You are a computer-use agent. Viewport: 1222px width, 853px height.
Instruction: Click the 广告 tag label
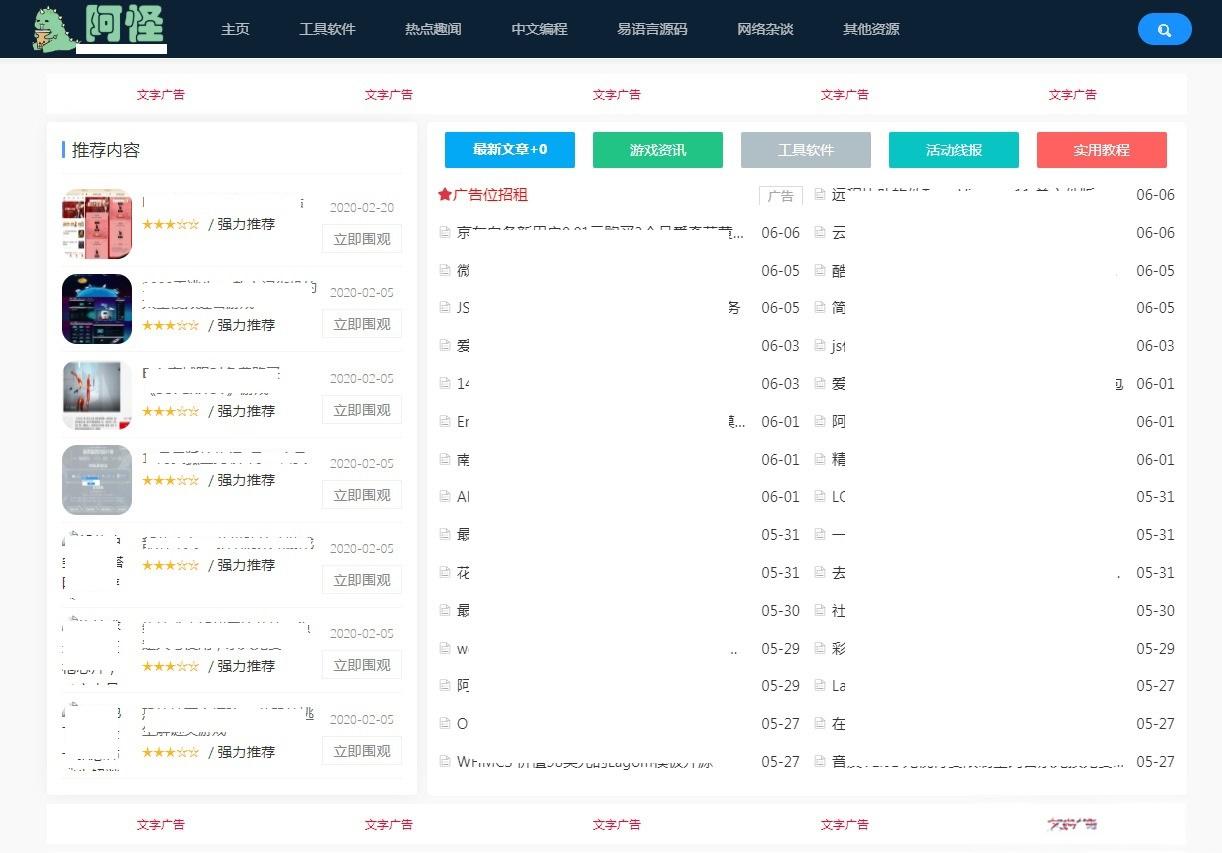pyautogui.click(x=781, y=196)
